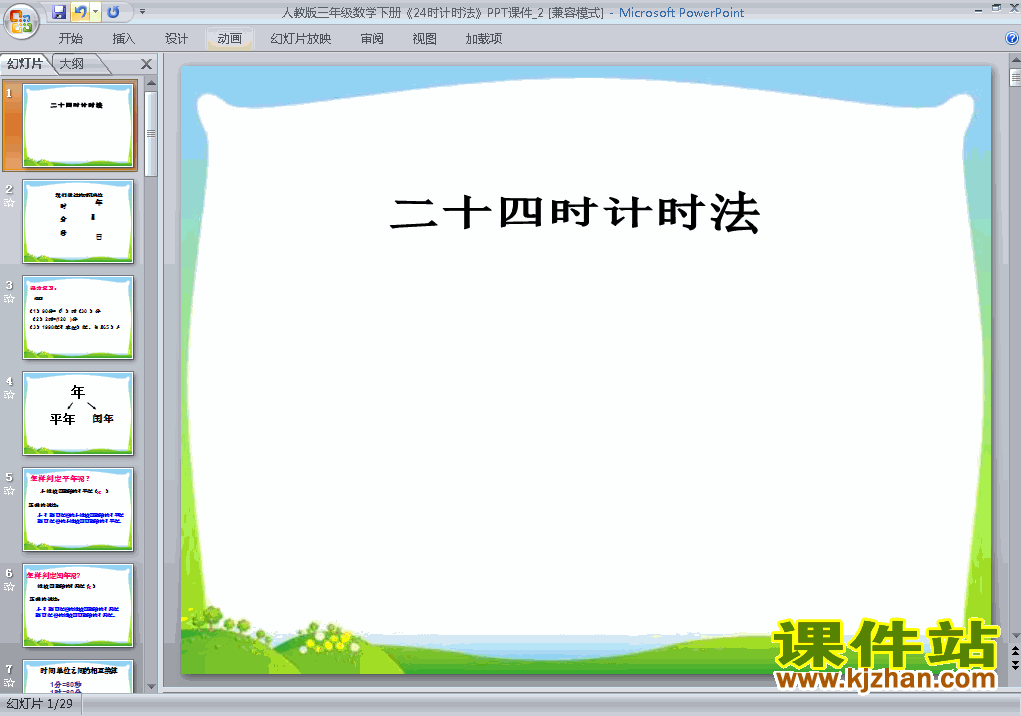Switch to the 插入 ribbon tab

pyautogui.click(x=124, y=39)
